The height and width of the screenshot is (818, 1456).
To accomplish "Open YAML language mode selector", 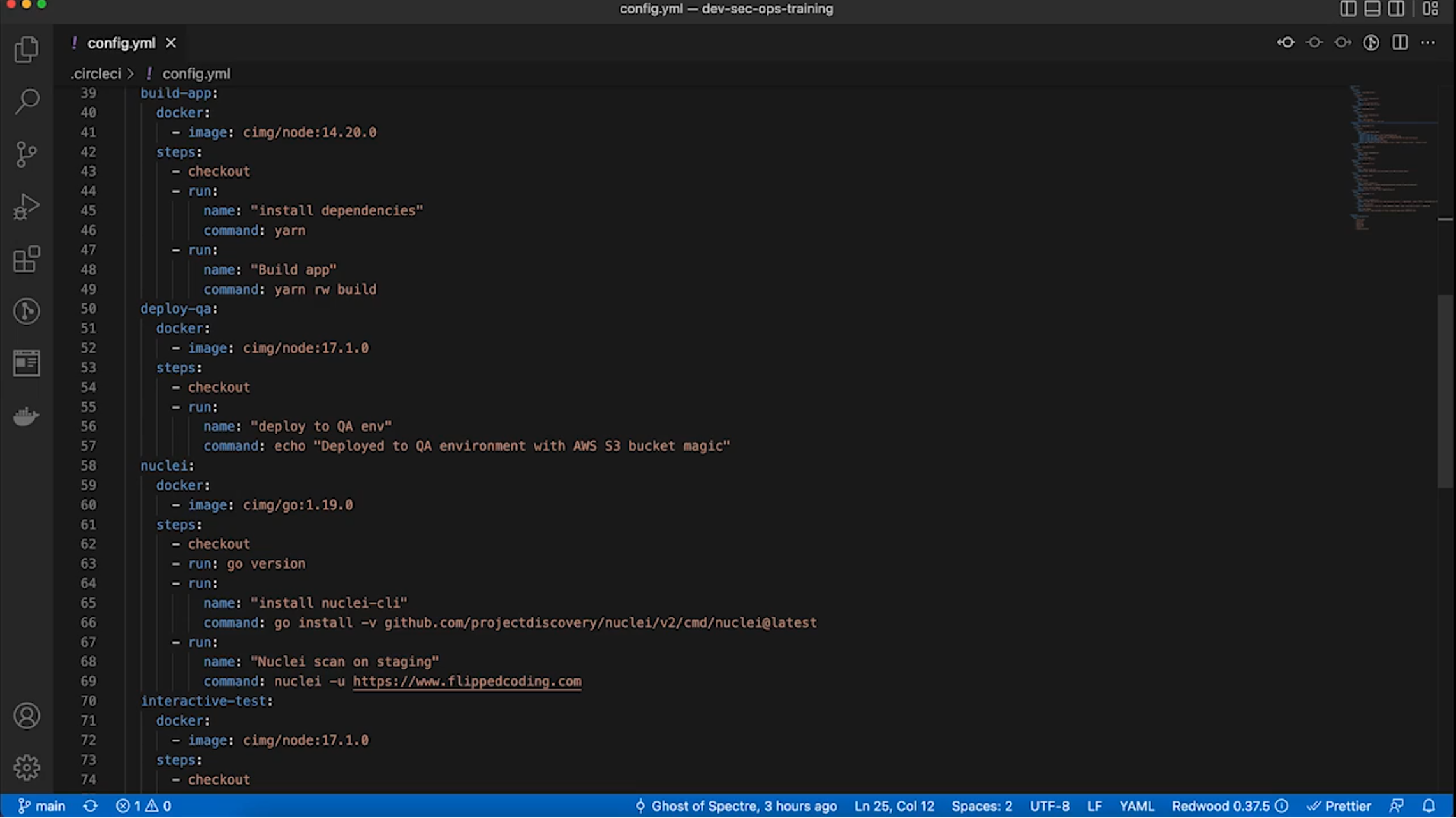I will coord(1136,807).
